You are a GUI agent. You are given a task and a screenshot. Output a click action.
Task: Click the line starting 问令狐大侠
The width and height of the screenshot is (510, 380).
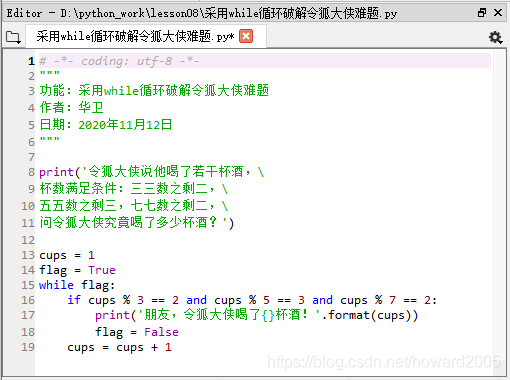tap(137, 222)
